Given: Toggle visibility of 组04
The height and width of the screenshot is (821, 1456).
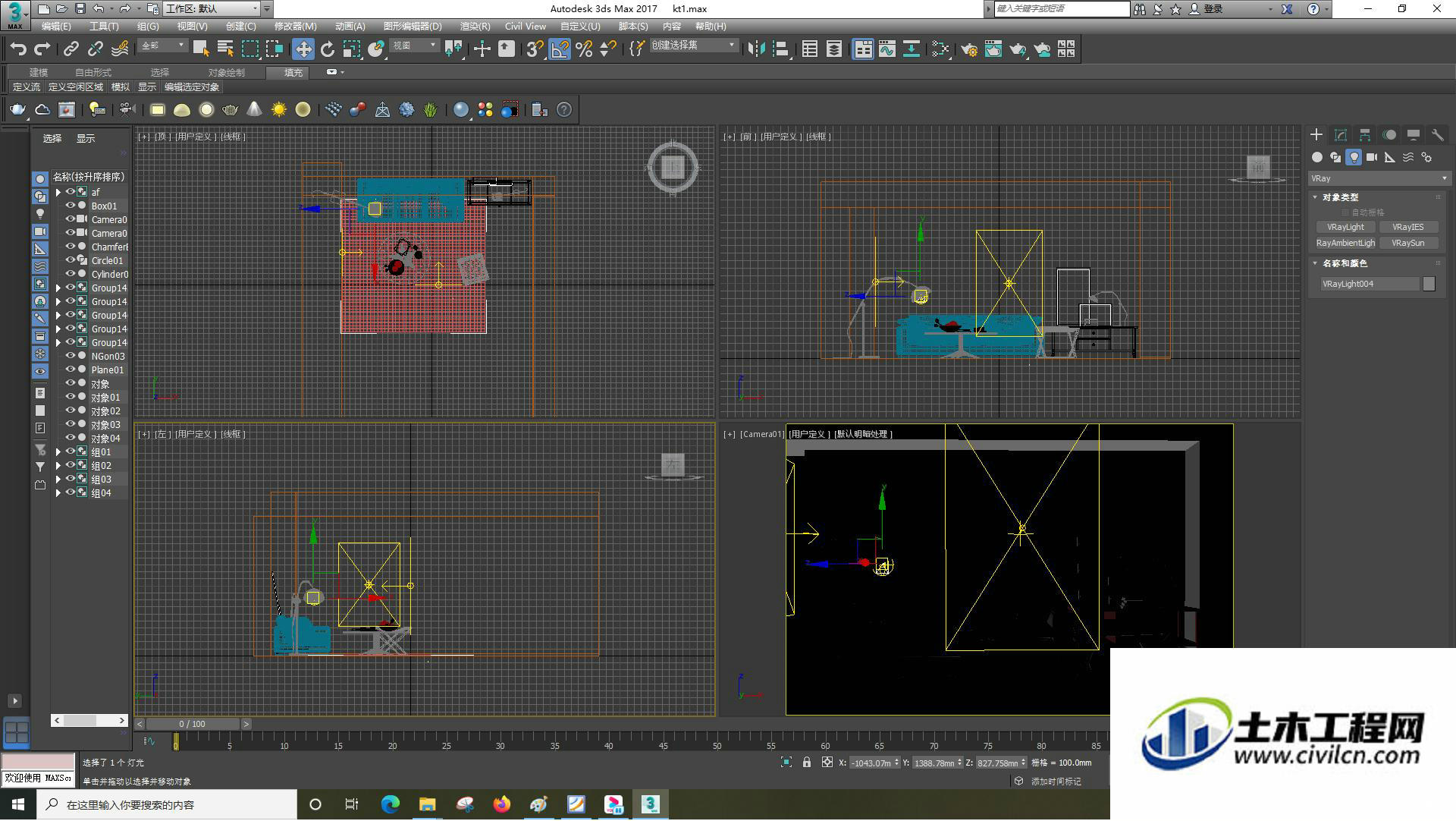Looking at the screenshot, I should [70, 492].
